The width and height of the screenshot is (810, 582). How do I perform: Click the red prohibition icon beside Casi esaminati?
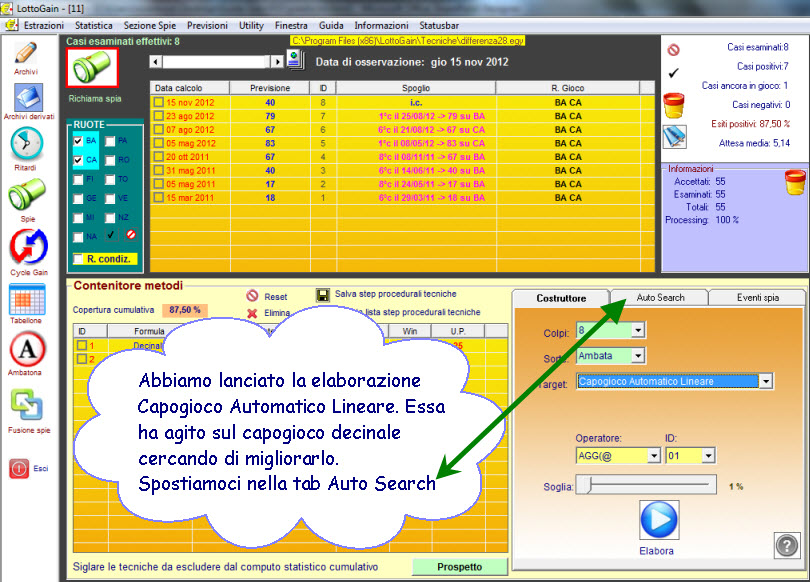point(673,50)
